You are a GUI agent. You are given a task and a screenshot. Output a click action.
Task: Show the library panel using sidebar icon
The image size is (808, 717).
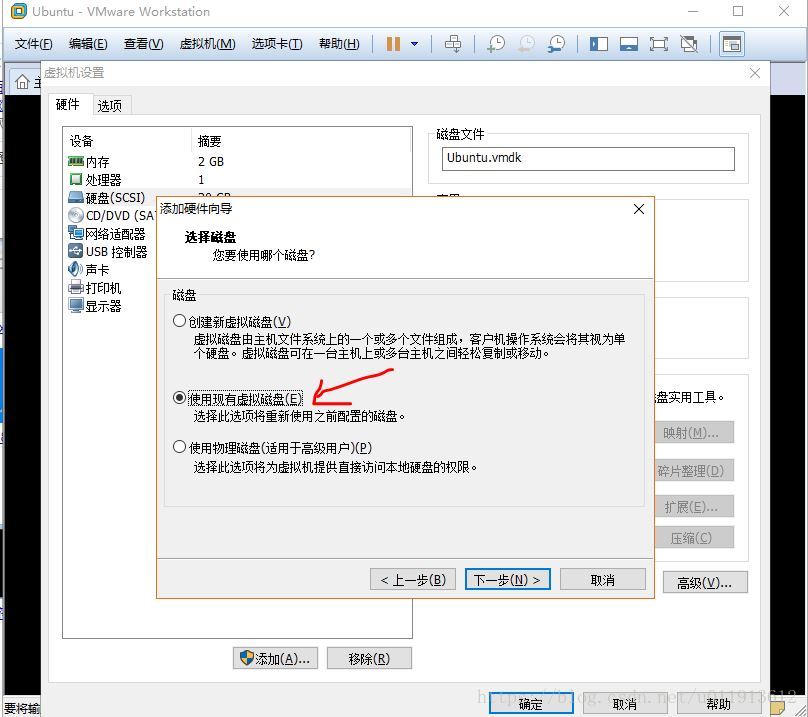coord(598,44)
